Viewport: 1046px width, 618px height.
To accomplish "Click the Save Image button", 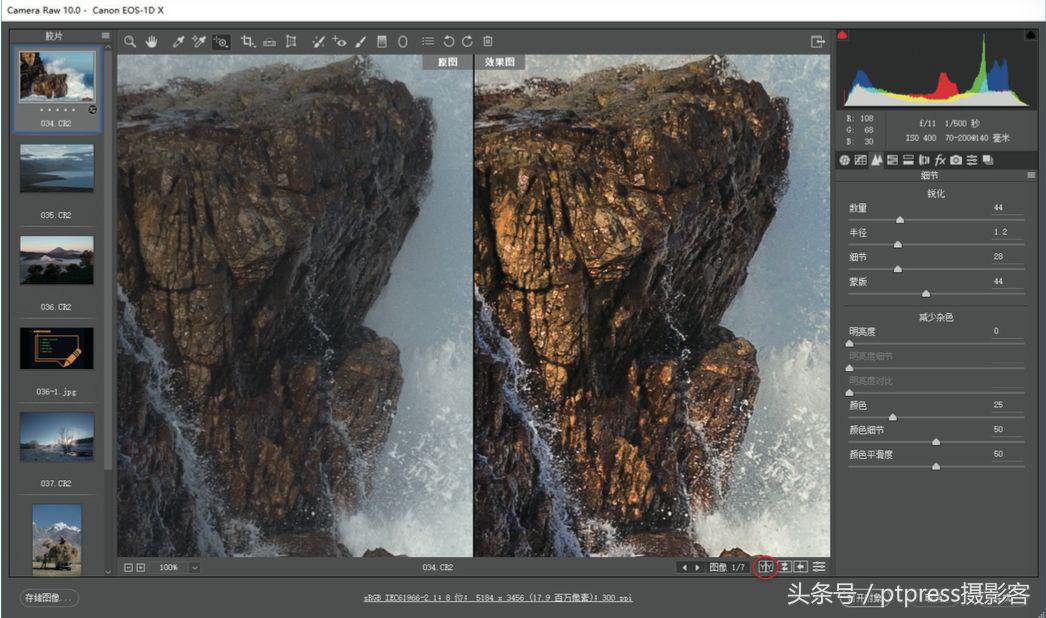I will [49, 598].
